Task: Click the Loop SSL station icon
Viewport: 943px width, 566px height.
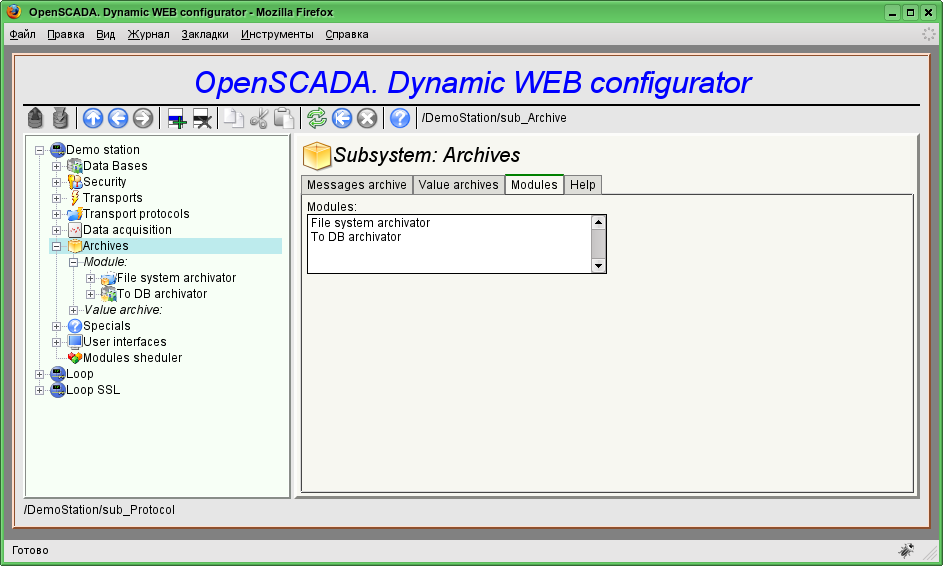Action: pos(58,390)
